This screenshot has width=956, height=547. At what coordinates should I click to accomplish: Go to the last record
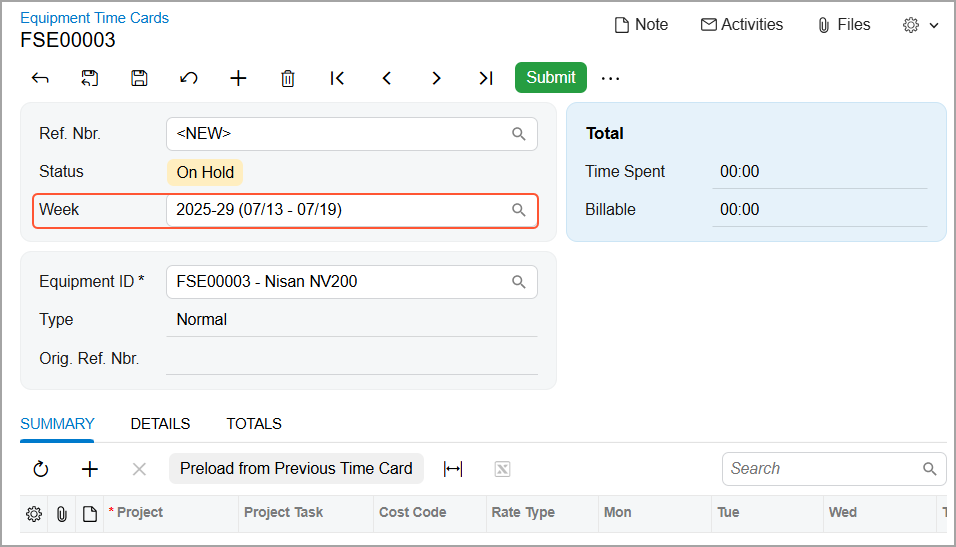(485, 78)
